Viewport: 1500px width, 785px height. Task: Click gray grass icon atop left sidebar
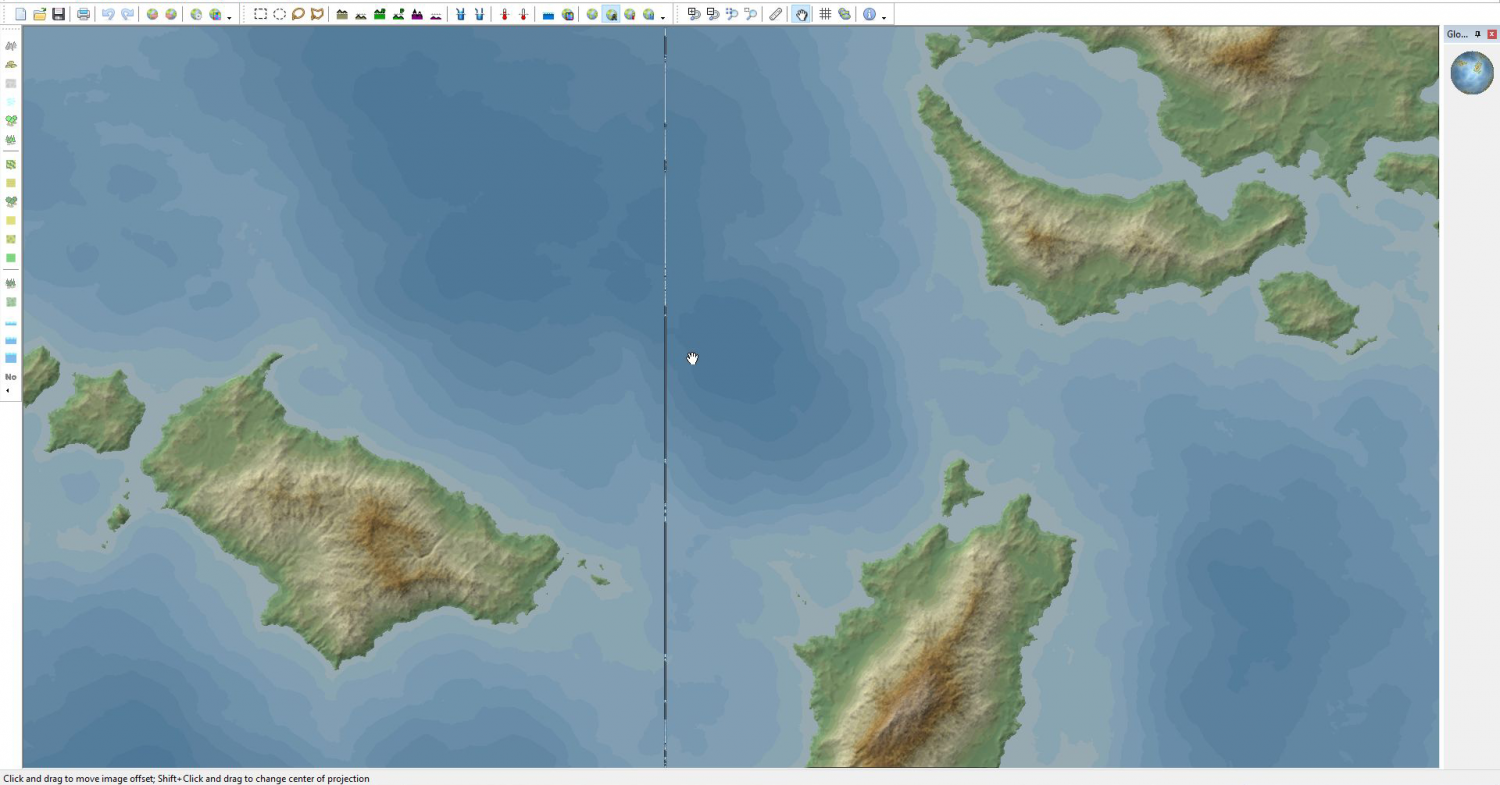click(x=11, y=46)
